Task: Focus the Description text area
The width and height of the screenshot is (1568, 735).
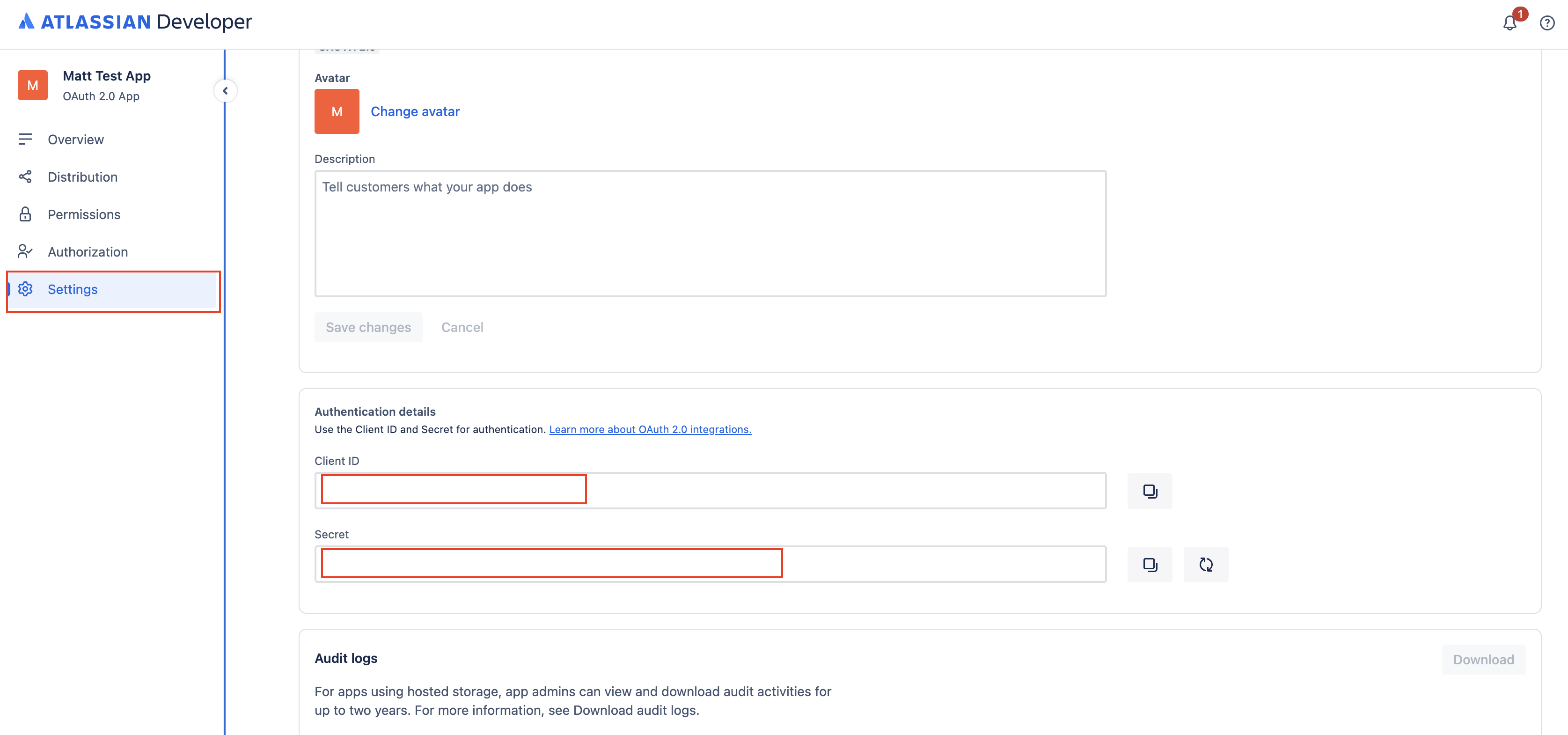Action: coord(711,234)
